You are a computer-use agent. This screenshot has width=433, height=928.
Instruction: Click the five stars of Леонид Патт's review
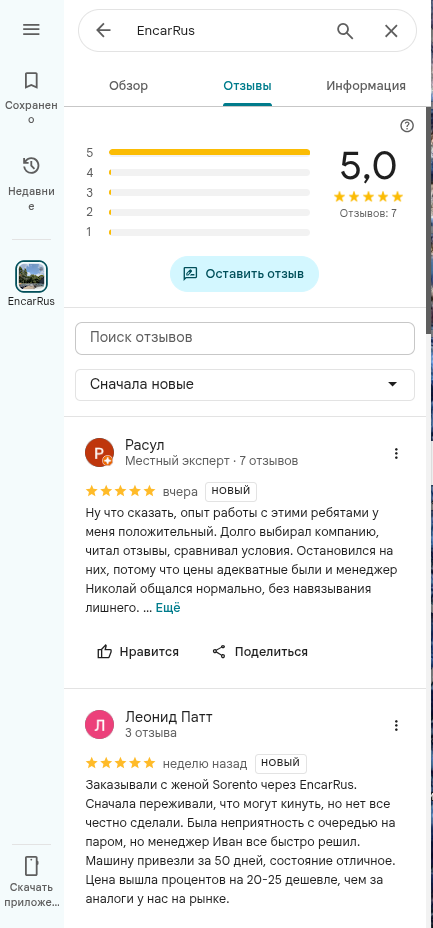click(121, 763)
